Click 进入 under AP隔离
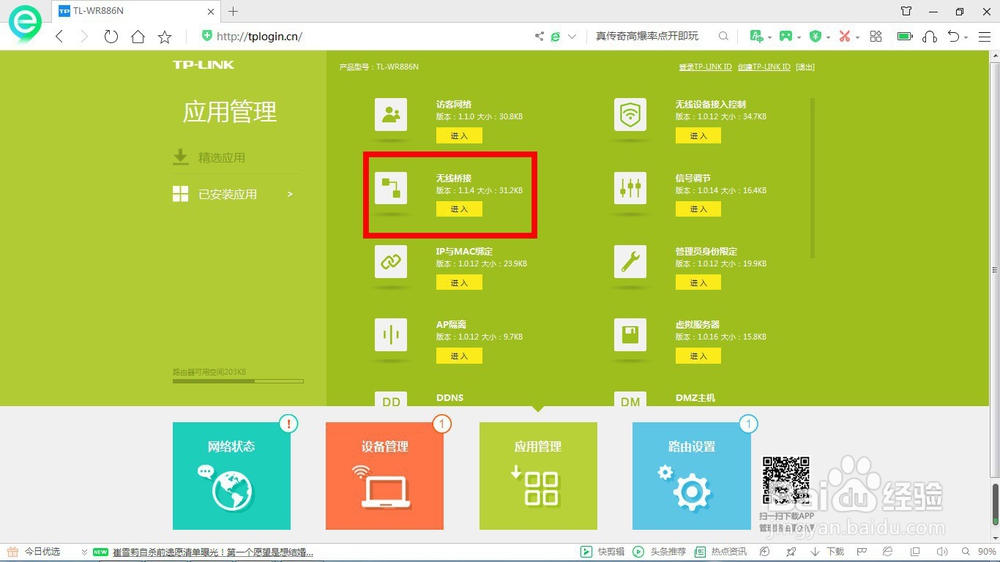The image size is (1000, 562). (459, 355)
